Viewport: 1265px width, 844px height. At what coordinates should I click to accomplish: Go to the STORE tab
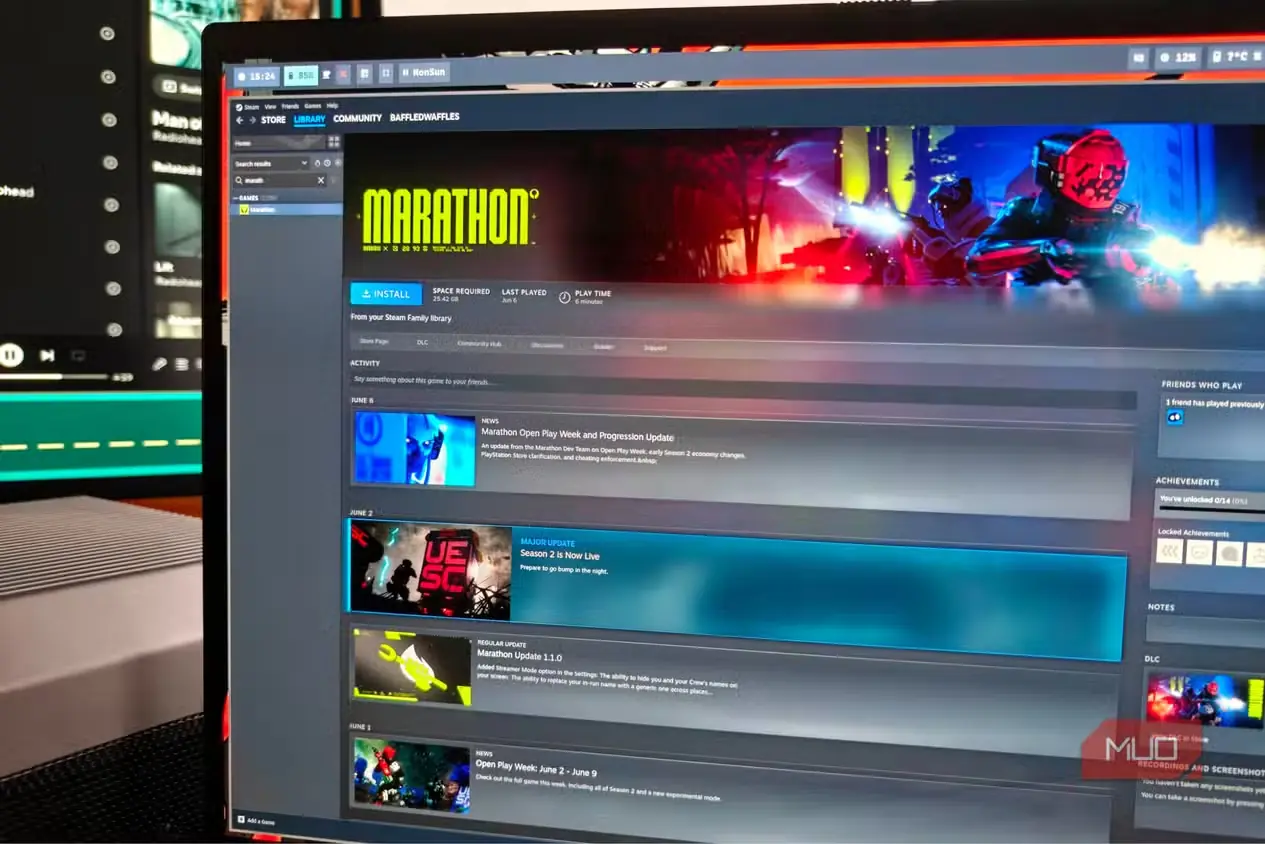pos(273,120)
